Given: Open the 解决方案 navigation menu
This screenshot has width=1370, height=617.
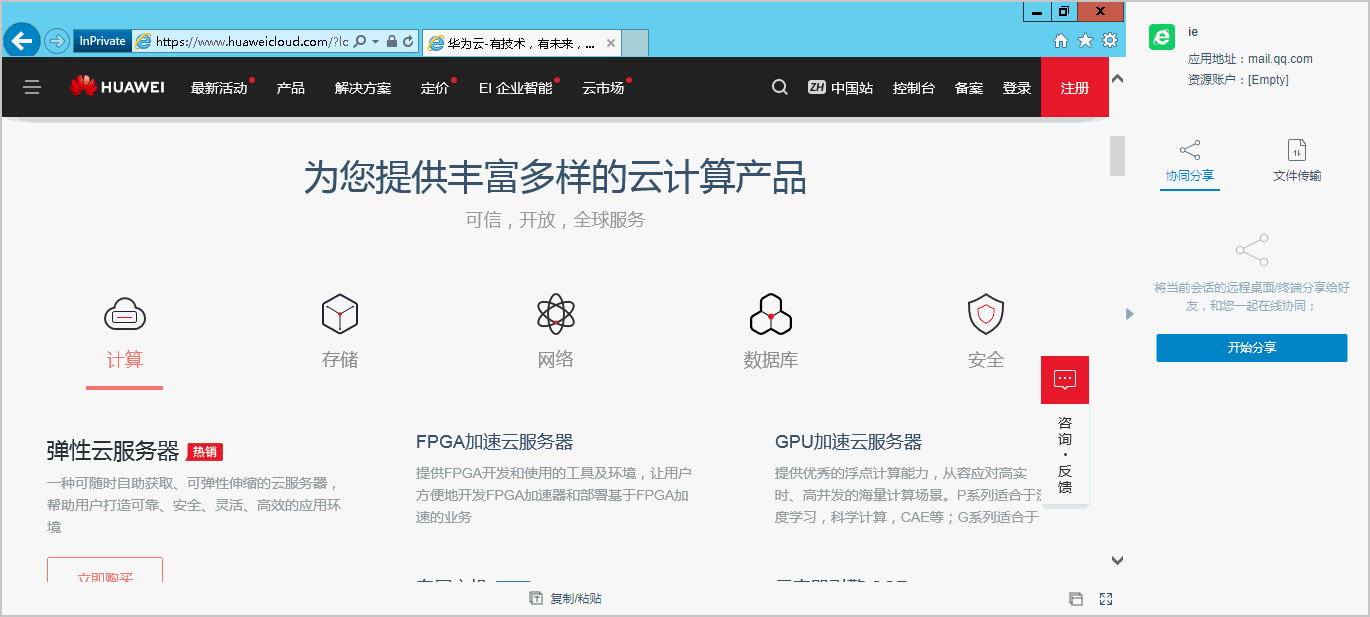Looking at the screenshot, I should 363,88.
